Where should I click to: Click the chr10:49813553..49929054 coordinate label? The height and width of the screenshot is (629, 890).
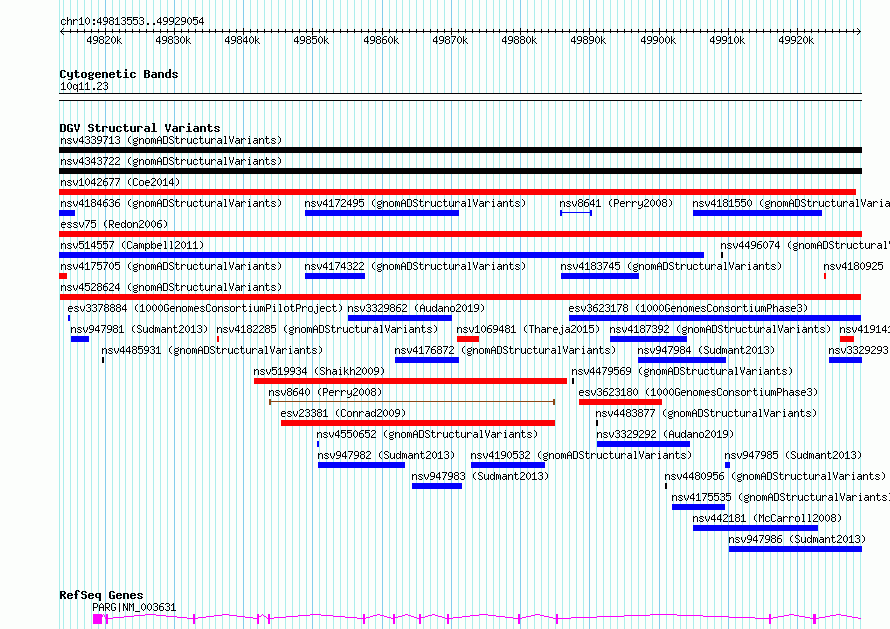point(132,21)
